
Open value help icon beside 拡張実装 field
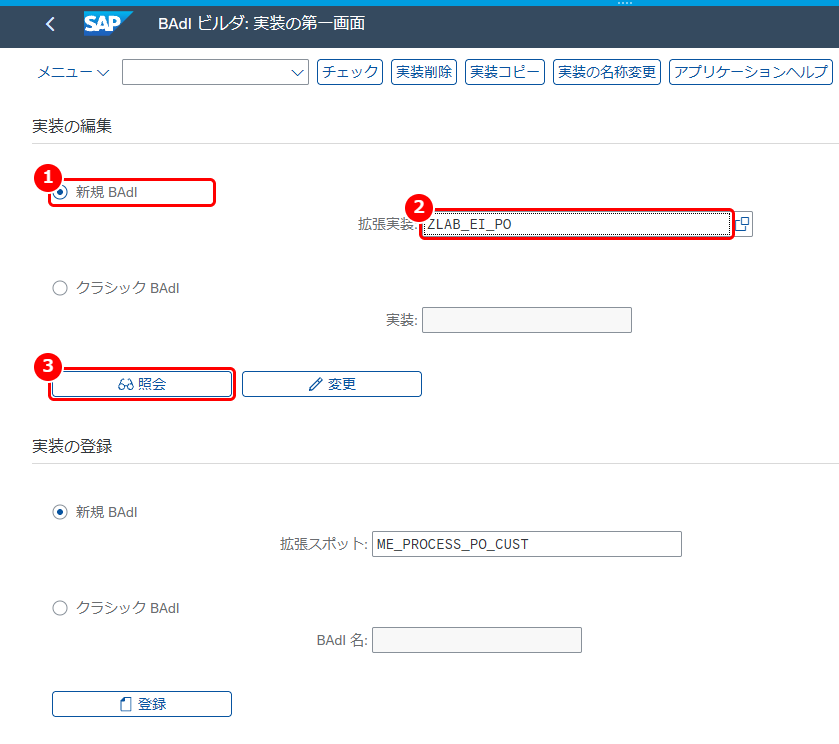coord(743,224)
